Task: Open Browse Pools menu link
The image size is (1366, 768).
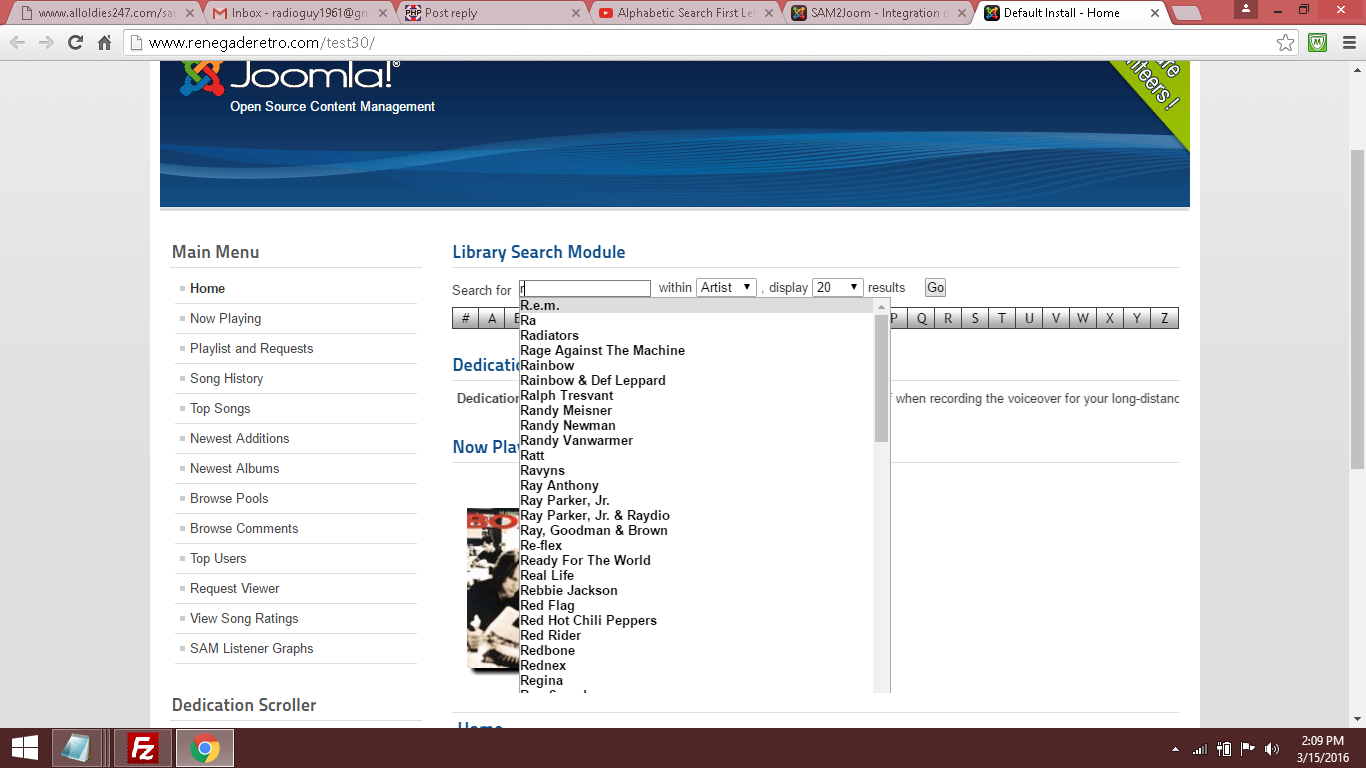Action: 229,498
